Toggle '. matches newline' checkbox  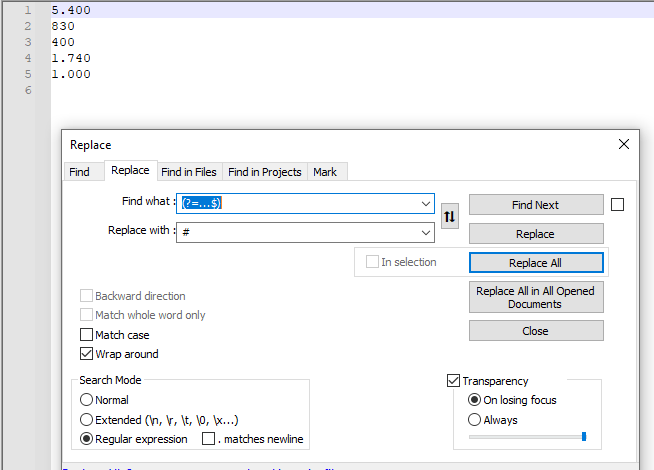coord(208,439)
